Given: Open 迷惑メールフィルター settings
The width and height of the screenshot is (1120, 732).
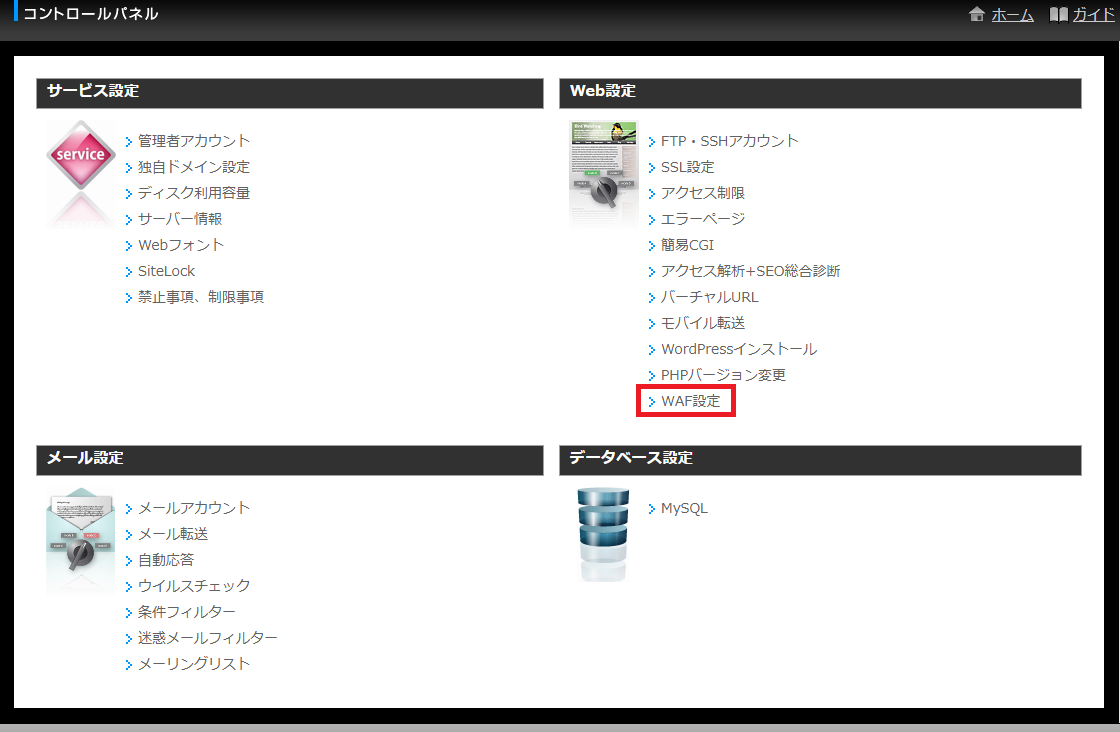Looking at the screenshot, I should tap(207, 638).
